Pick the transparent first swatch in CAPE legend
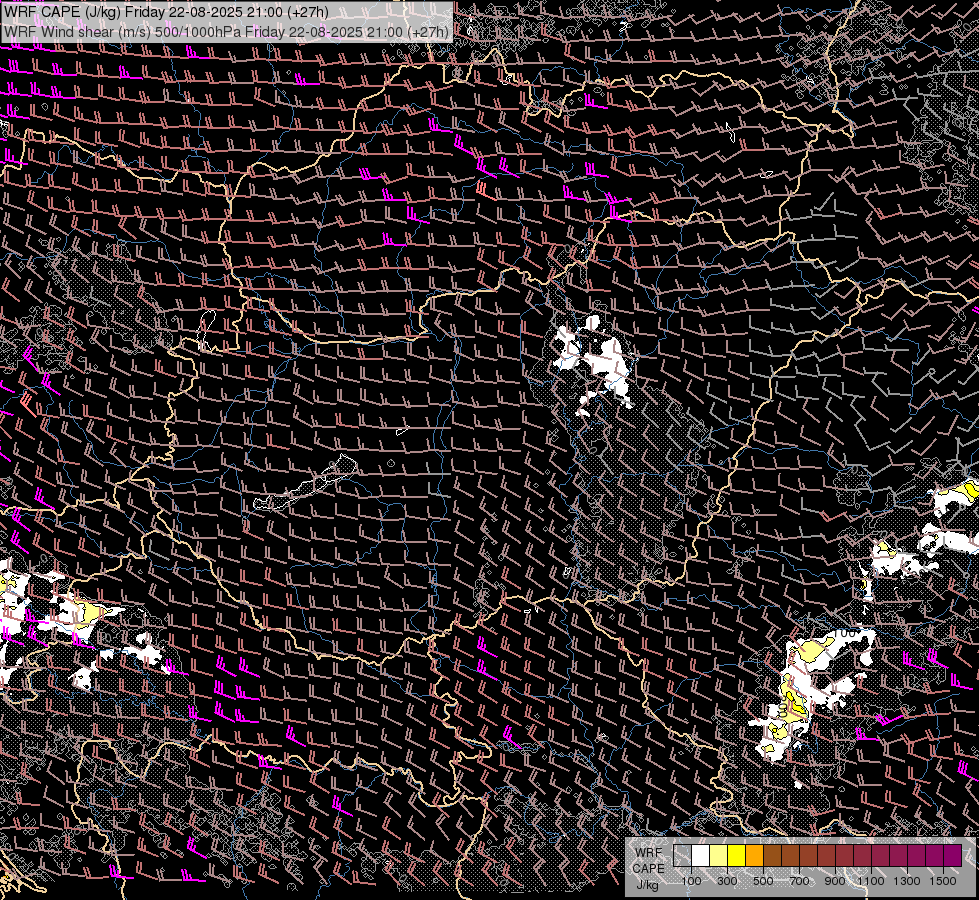The height and width of the screenshot is (900, 979). (x=682, y=856)
